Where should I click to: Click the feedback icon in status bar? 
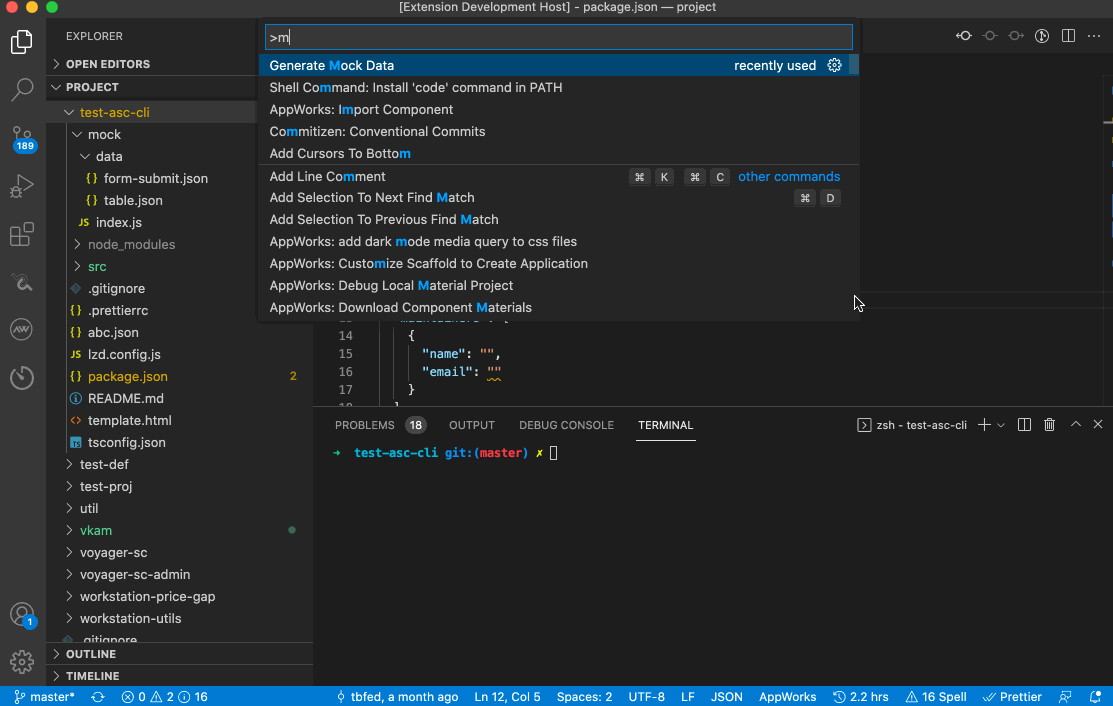click(1065, 697)
